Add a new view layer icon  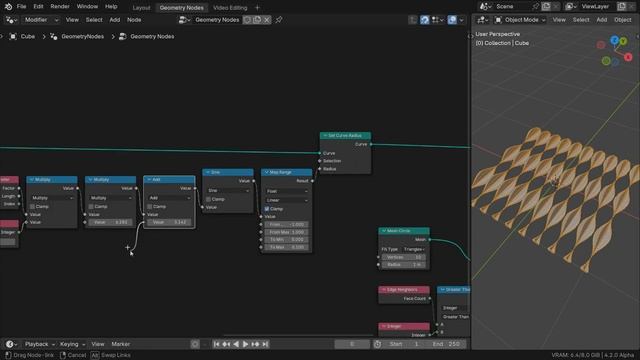point(621,7)
